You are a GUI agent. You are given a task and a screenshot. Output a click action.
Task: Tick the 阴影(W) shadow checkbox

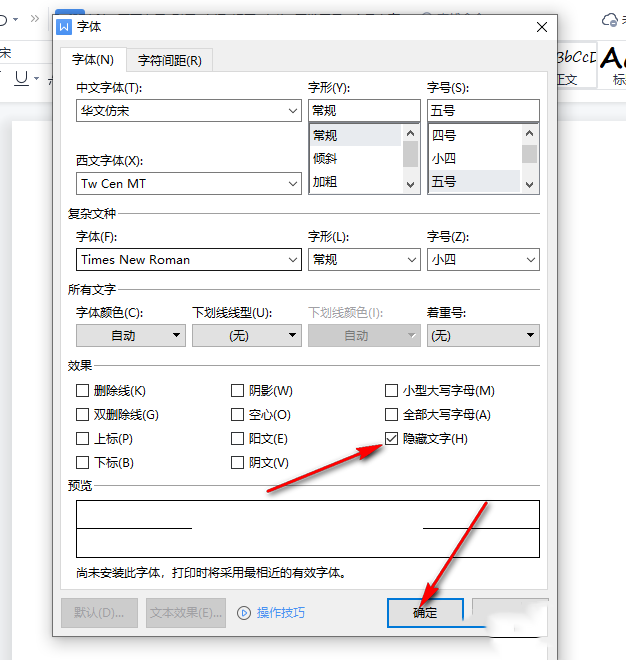(x=238, y=391)
